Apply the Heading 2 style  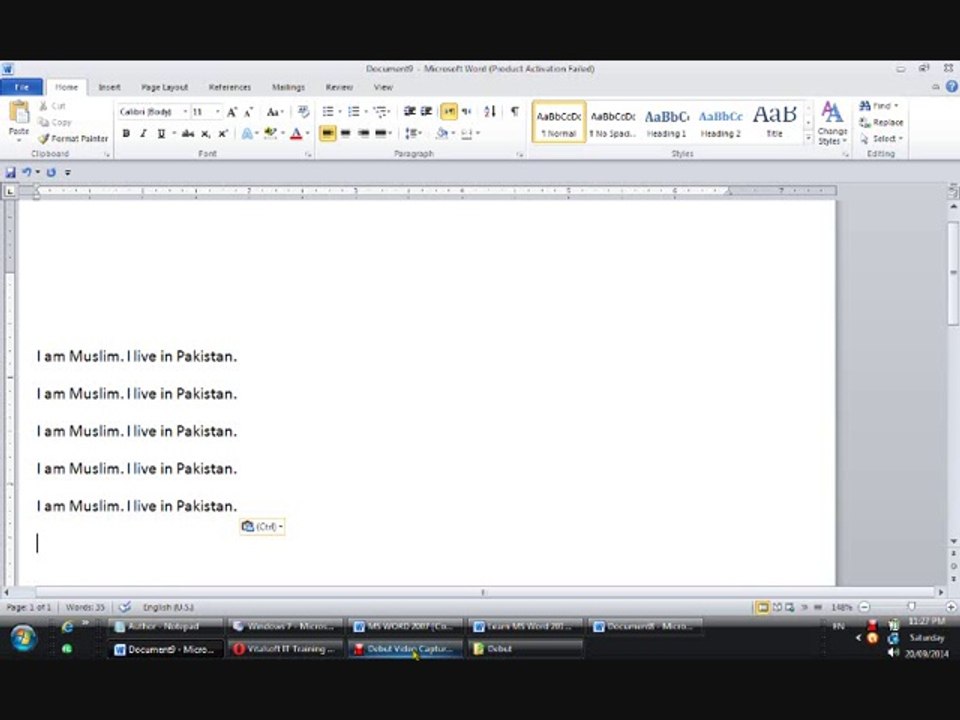(721, 122)
